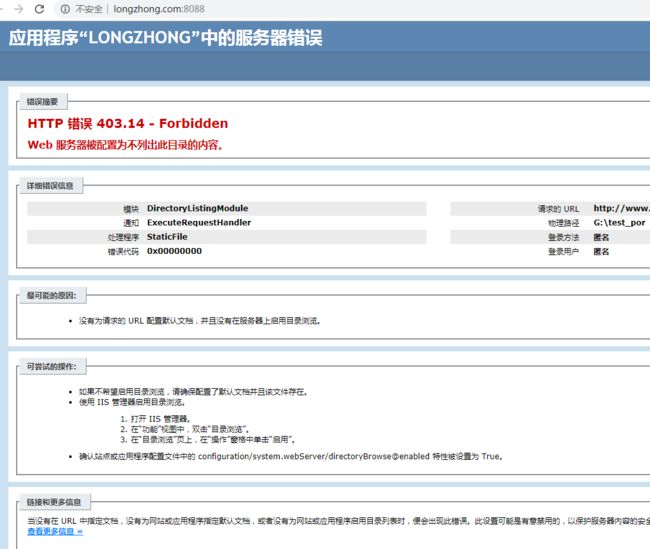650x549 pixels.
Task: Click the page title 应用程序“LONGZHONG”中的服务器错误
Action: click(165, 37)
